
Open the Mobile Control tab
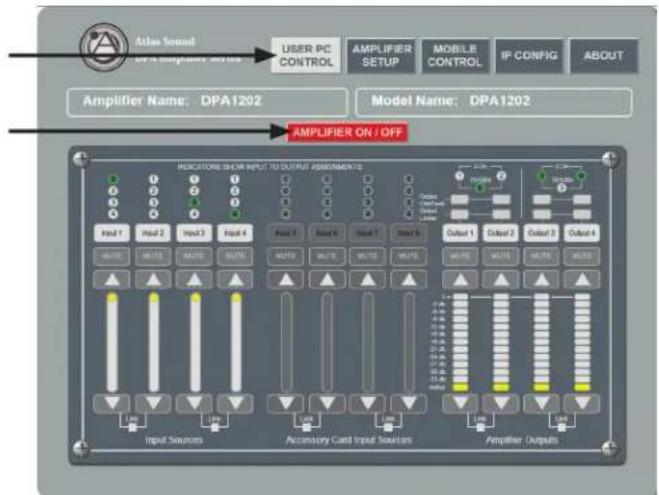[x=455, y=55]
